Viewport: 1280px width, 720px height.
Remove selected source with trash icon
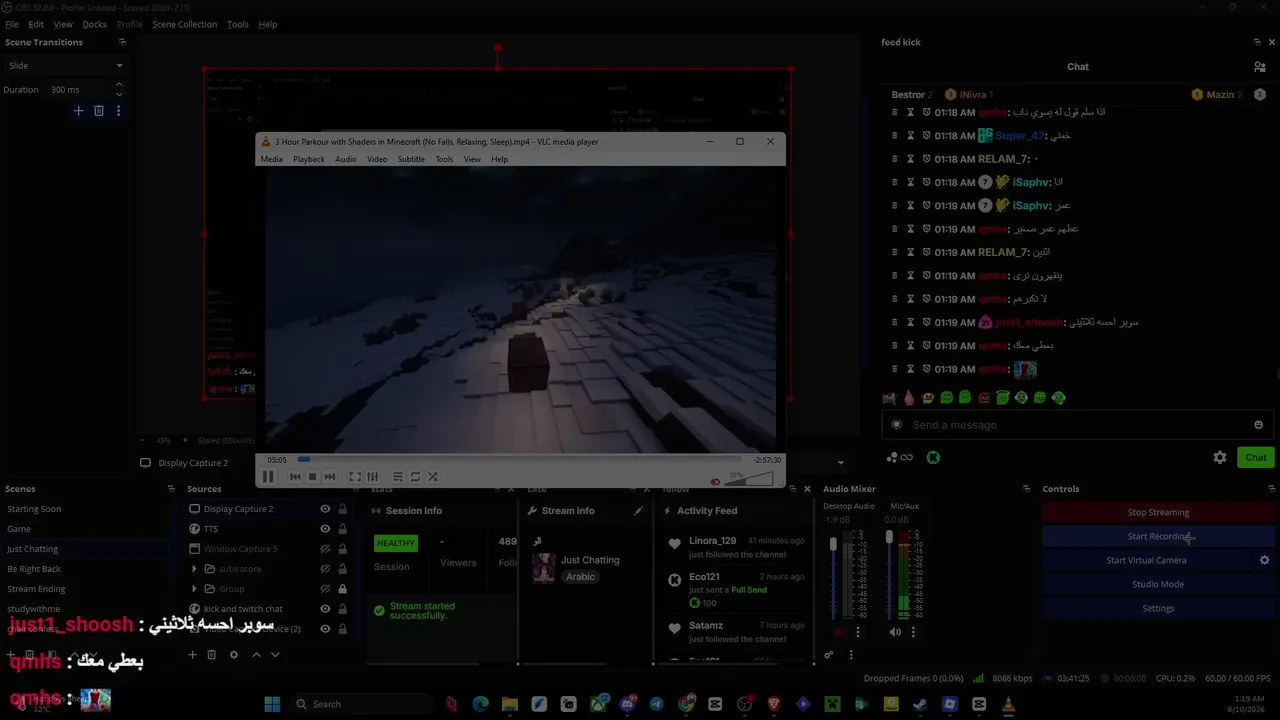click(x=211, y=655)
